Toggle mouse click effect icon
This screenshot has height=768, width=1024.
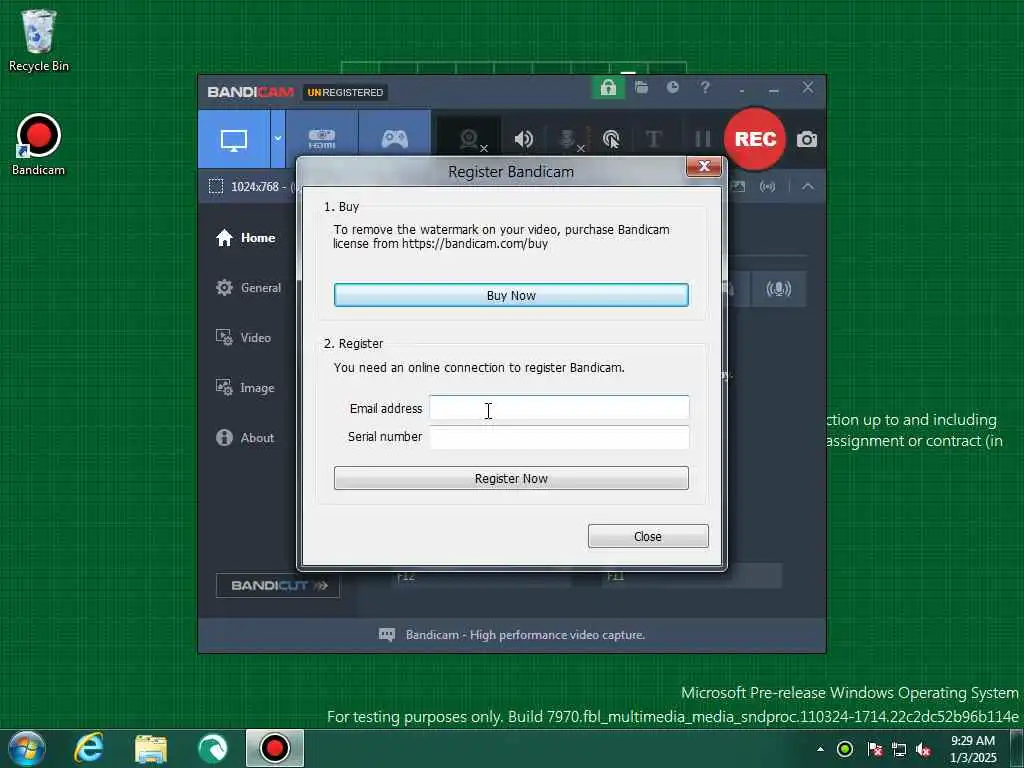[x=611, y=139]
